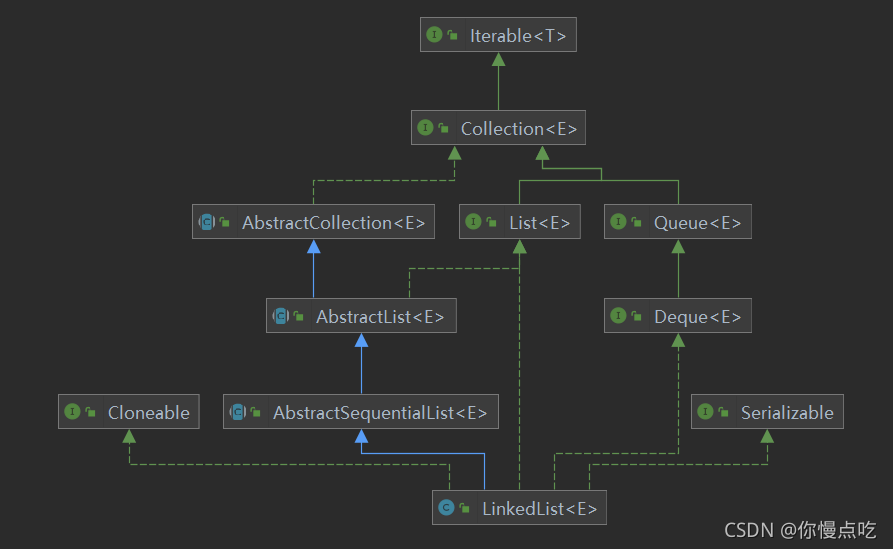
Task: Click the public lock icon on Iterable<T>
Action: pos(453,35)
